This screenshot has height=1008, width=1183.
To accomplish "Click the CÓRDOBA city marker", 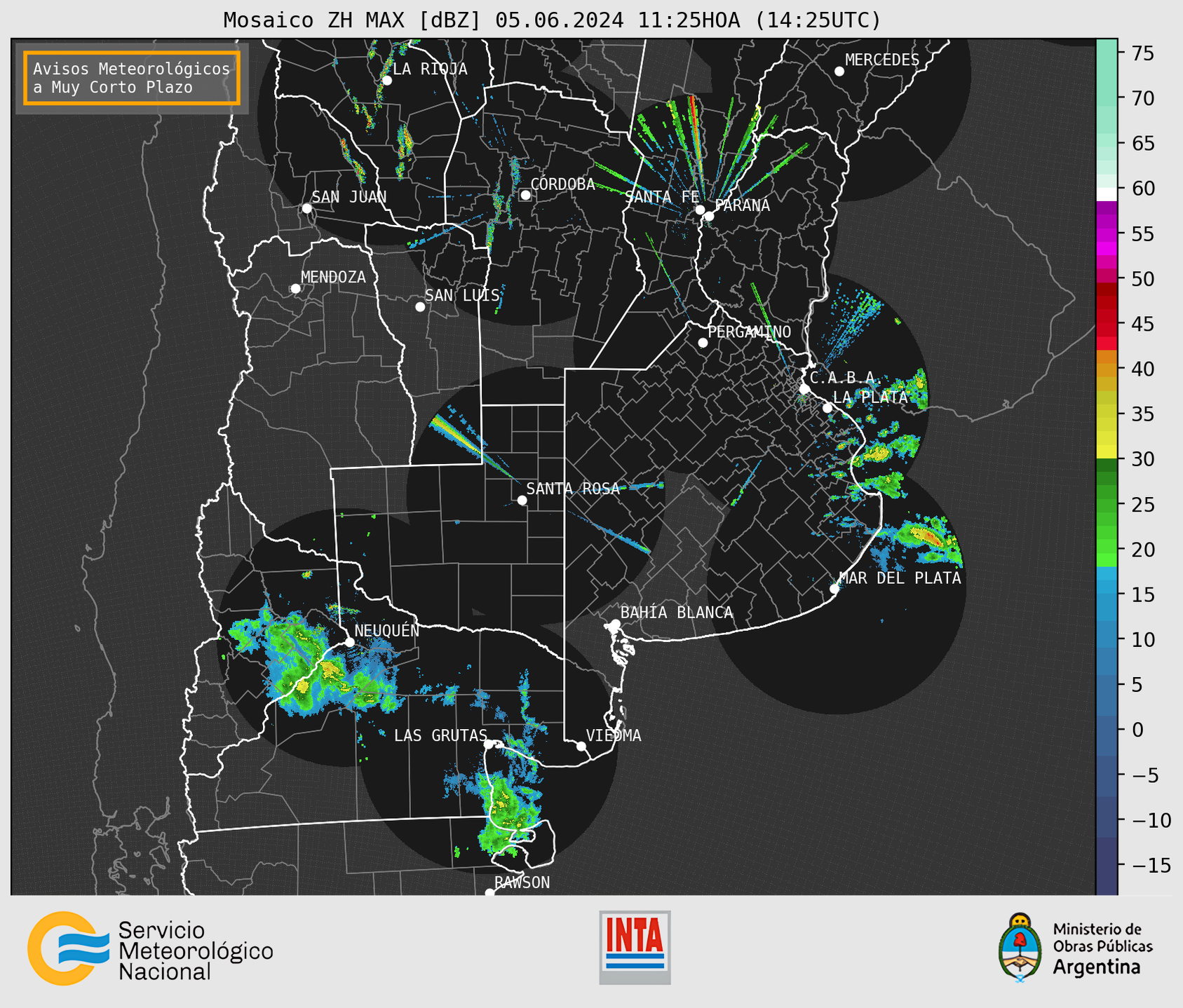I will coord(525,195).
